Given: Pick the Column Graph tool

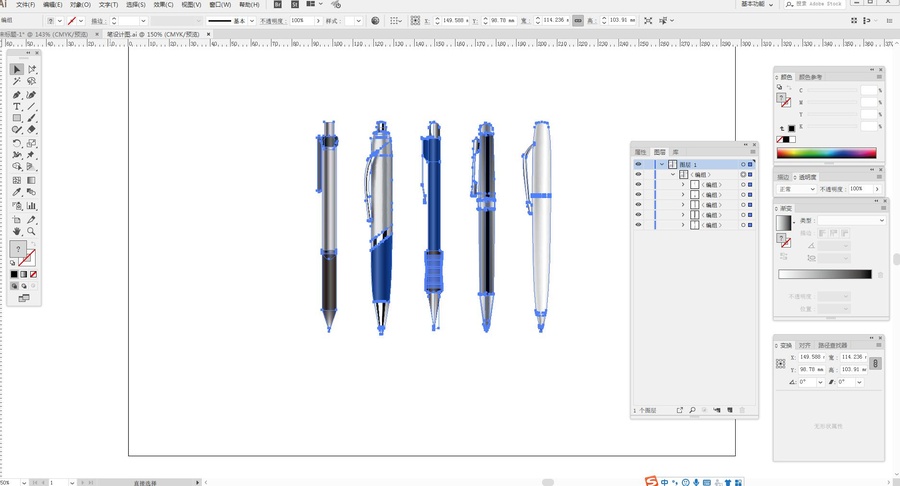Looking at the screenshot, I should [x=32, y=205].
